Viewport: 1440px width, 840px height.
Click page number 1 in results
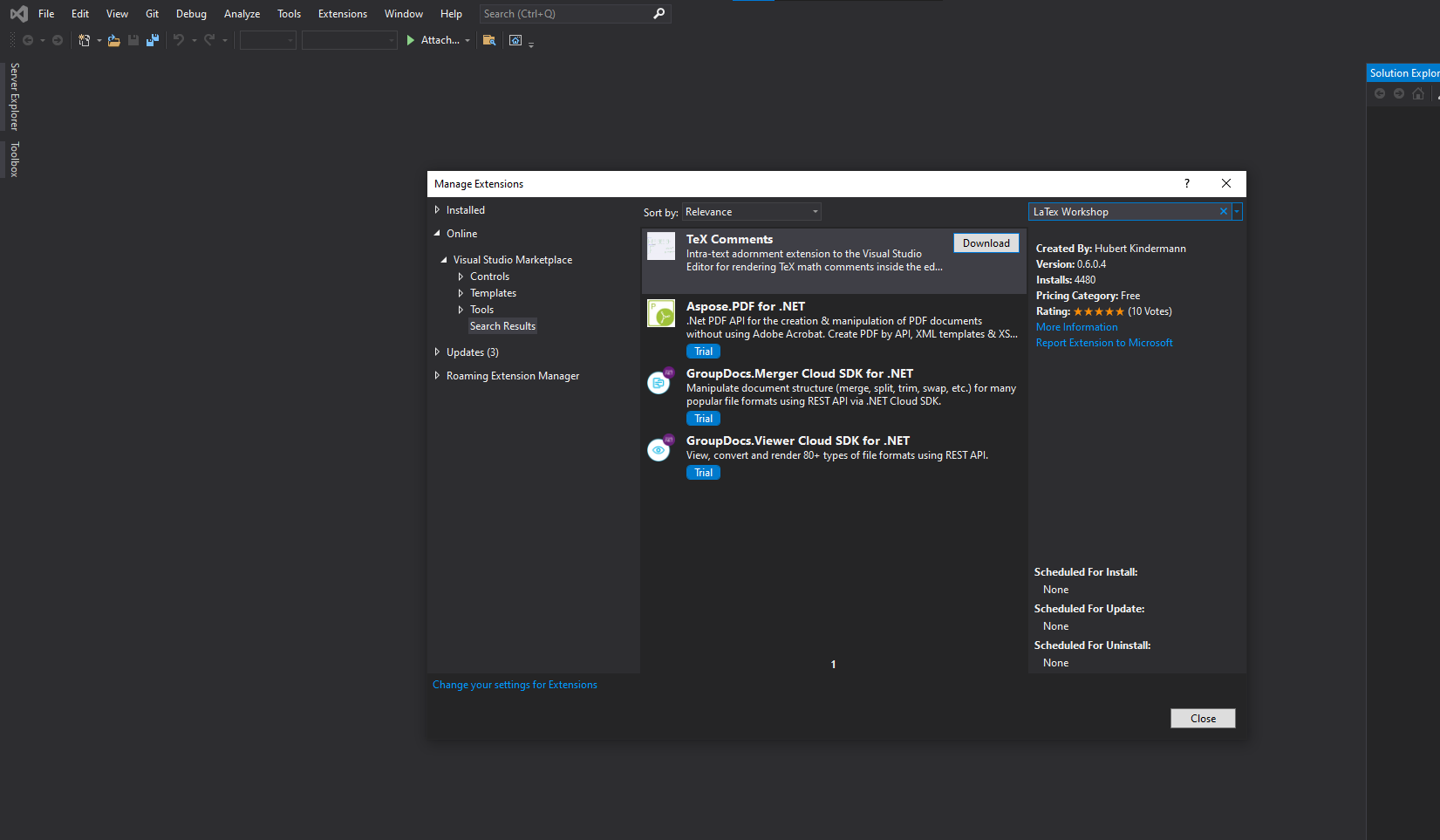click(833, 665)
